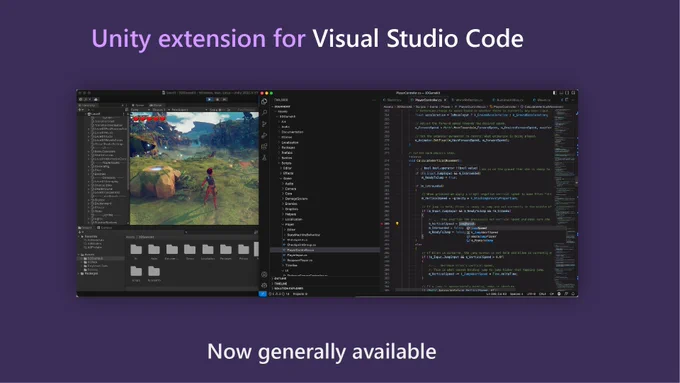Select the Hierarchy tab in Unity
The image size is (680, 383).
click(89, 105)
